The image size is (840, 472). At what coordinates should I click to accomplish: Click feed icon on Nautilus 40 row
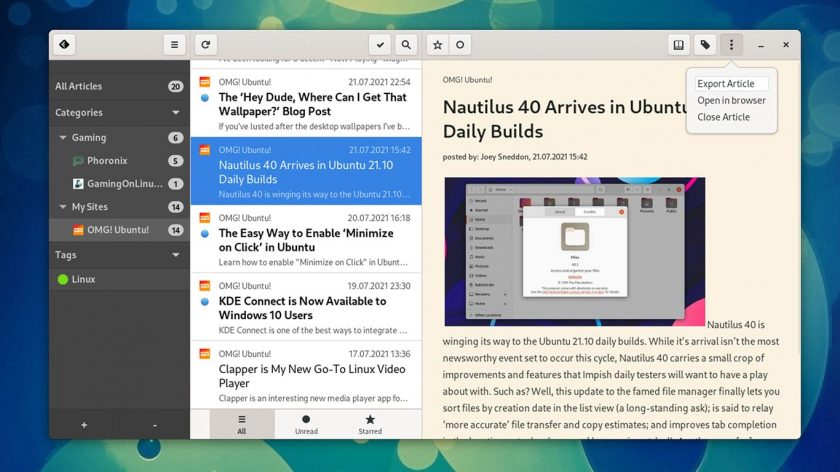(x=205, y=150)
